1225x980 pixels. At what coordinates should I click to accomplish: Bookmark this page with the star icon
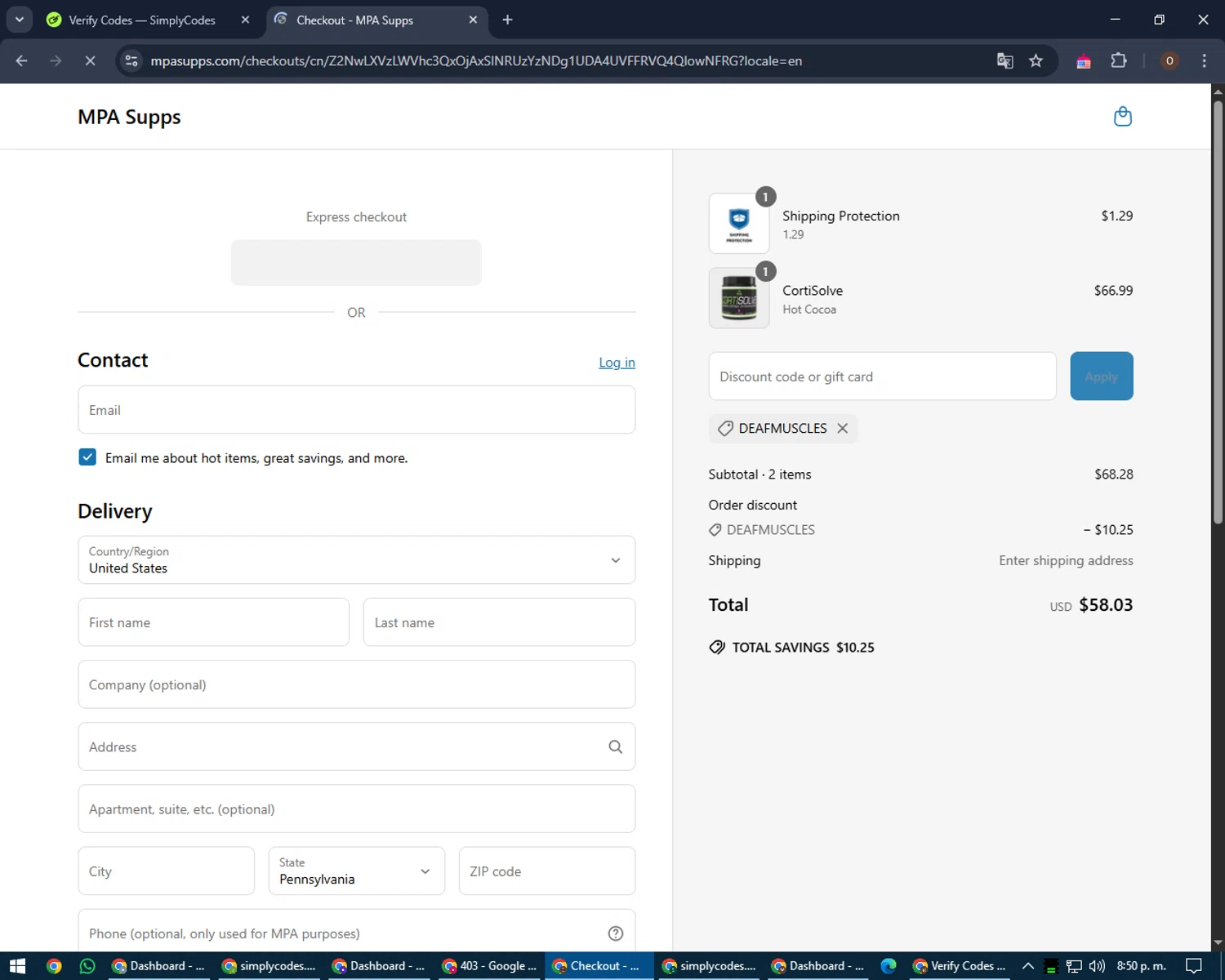pyautogui.click(x=1036, y=61)
